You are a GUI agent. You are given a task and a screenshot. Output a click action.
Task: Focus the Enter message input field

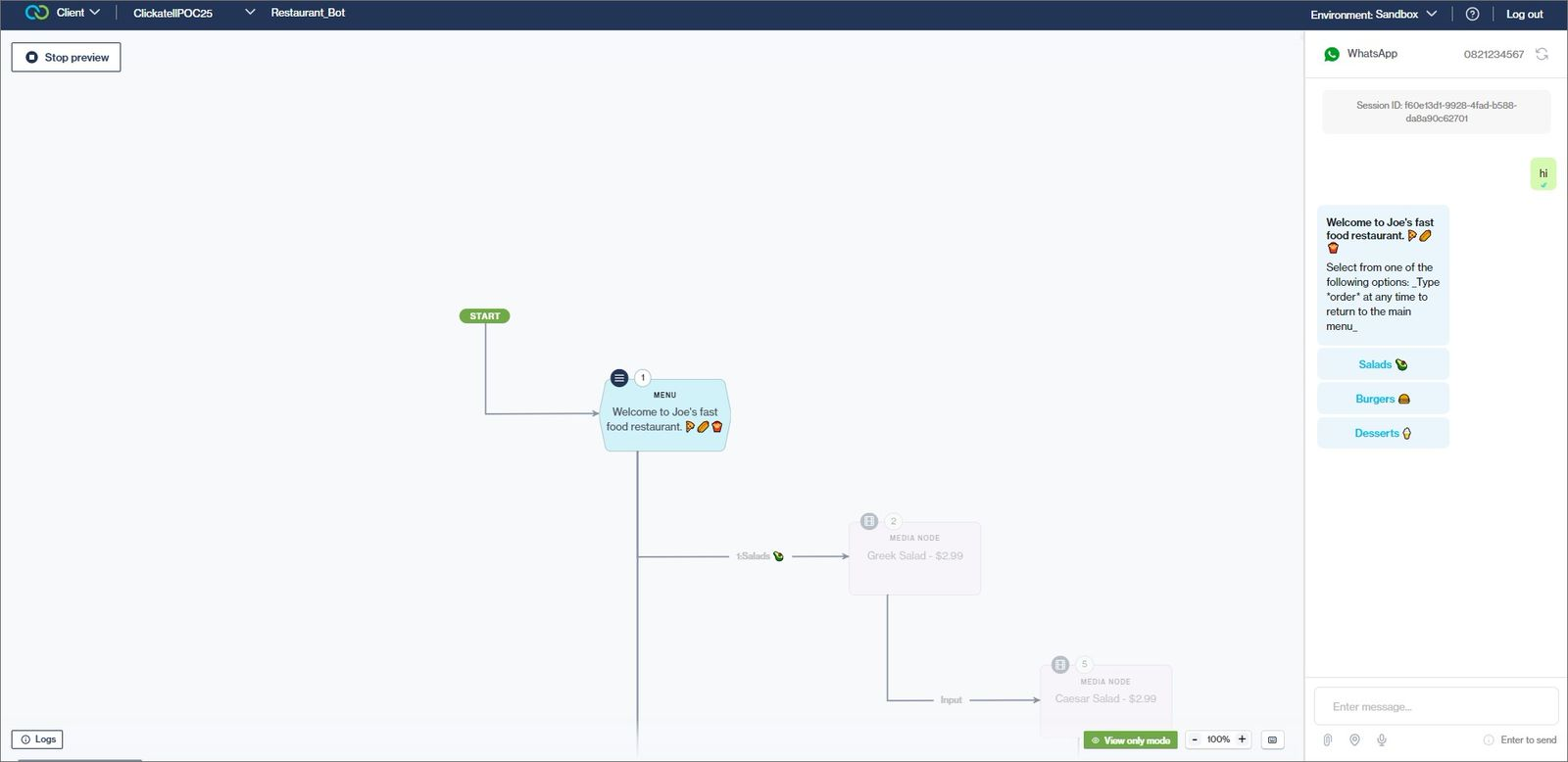click(x=1436, y=706)
